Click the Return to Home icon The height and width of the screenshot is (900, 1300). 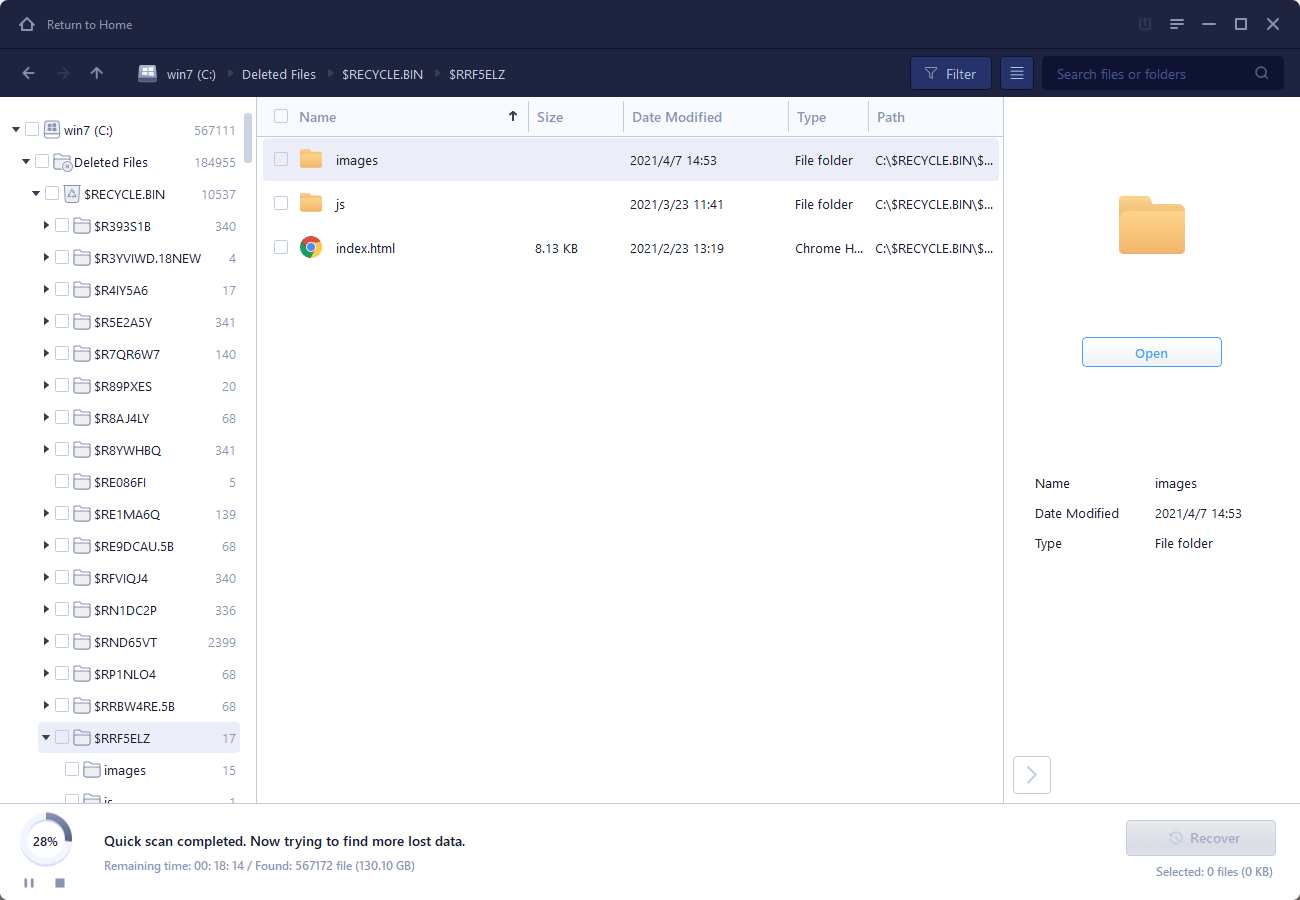click(27, 24)
